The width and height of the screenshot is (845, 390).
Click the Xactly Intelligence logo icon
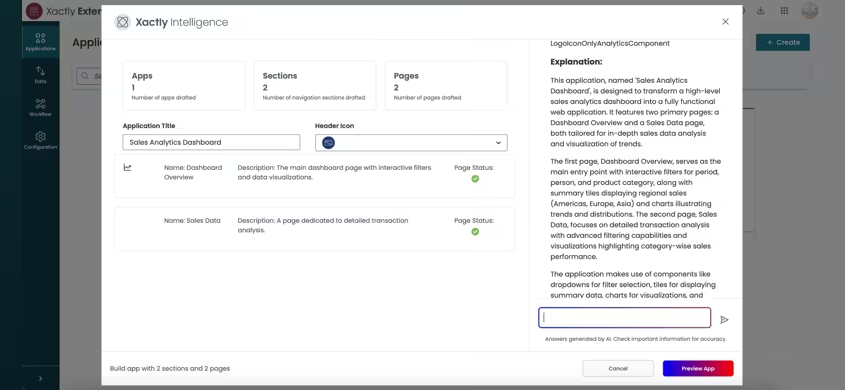[123, 22]
